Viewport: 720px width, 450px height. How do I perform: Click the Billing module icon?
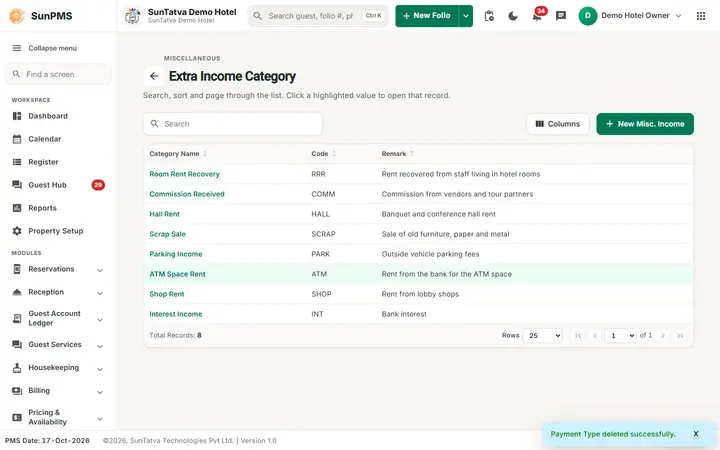pos(17,391)
